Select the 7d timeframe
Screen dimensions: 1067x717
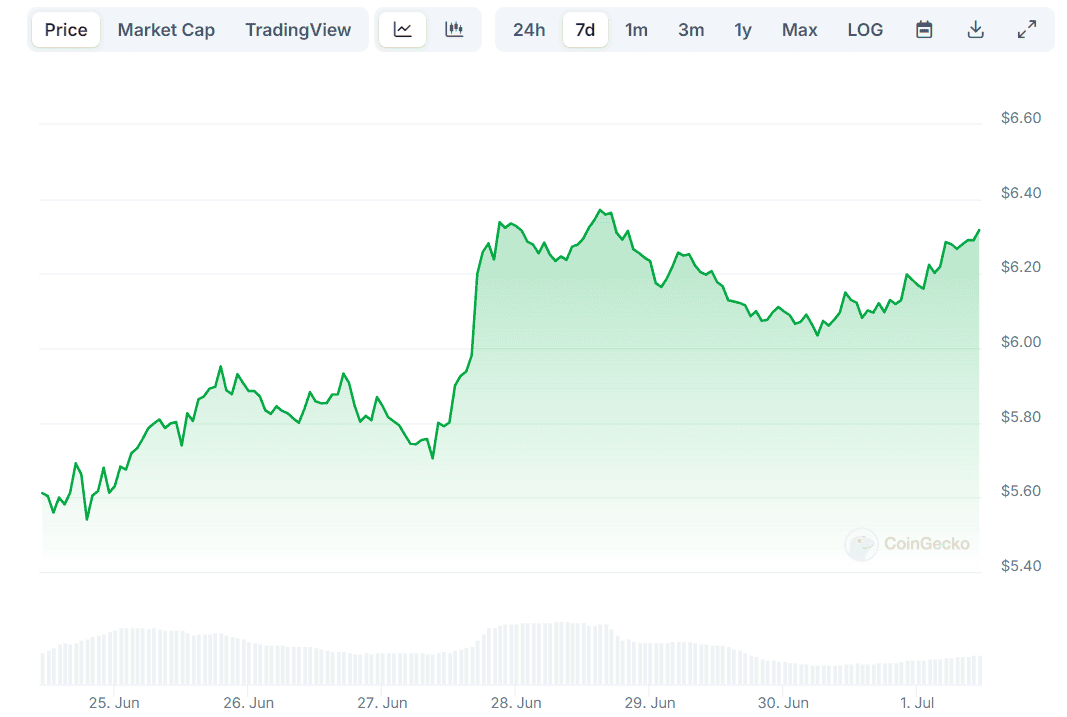585,29
